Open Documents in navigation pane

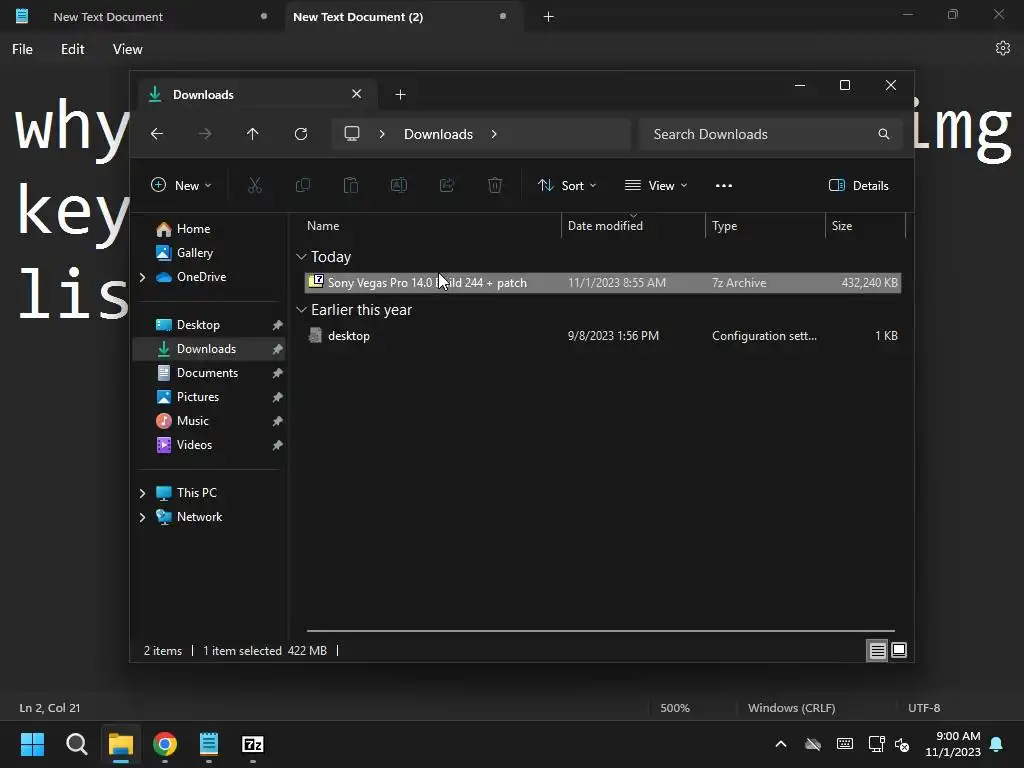coord(207,373)
